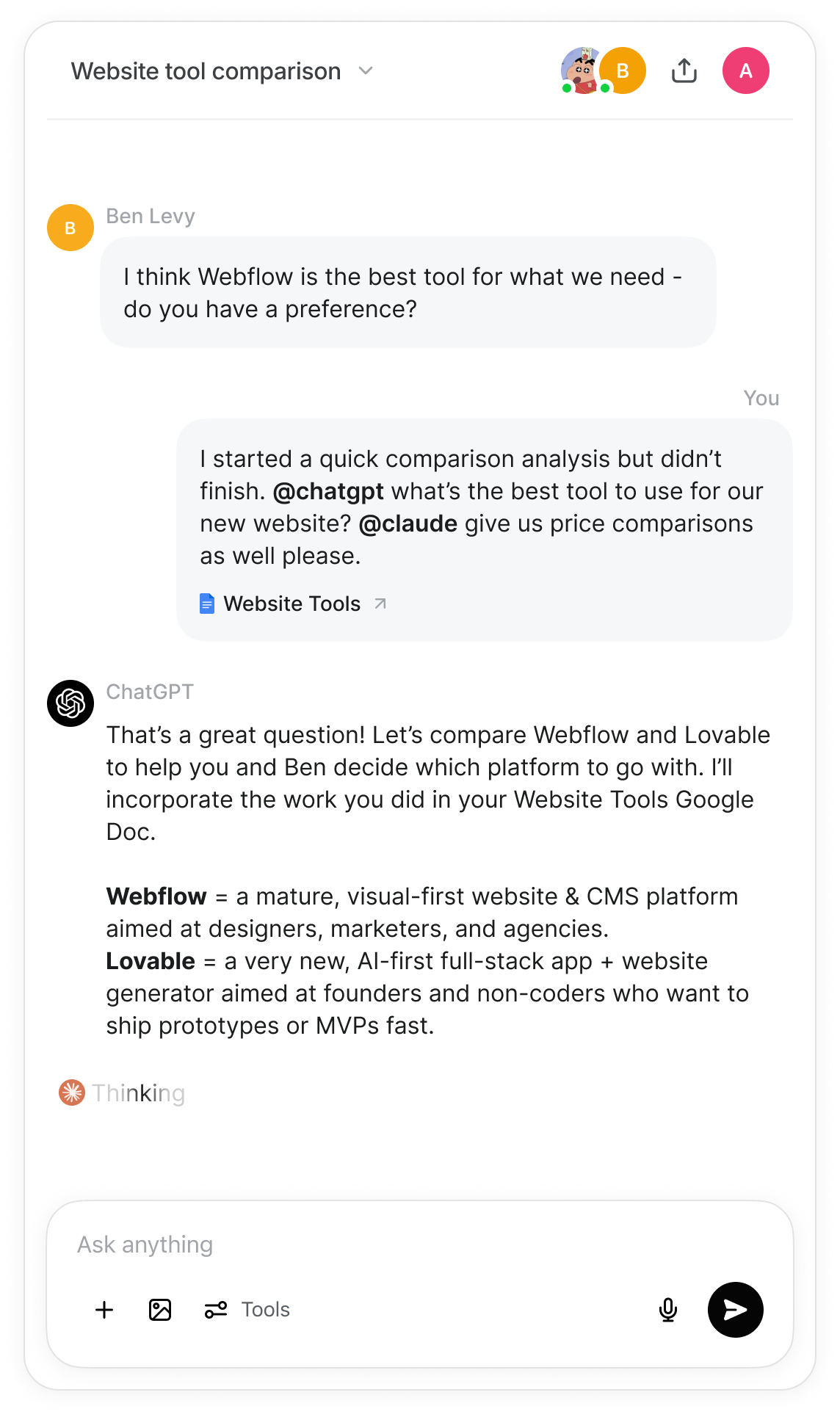Click the external-link arrow beside Website Tools

380,604
